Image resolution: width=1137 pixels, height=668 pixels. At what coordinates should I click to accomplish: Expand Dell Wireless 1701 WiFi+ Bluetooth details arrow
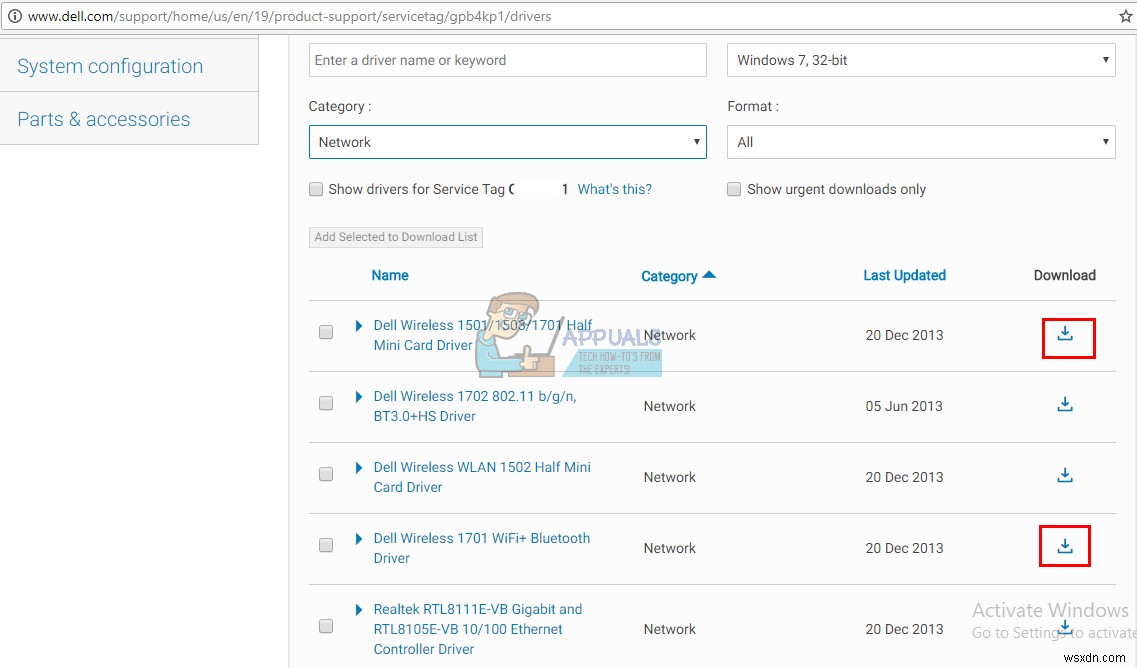pos(358,539)
